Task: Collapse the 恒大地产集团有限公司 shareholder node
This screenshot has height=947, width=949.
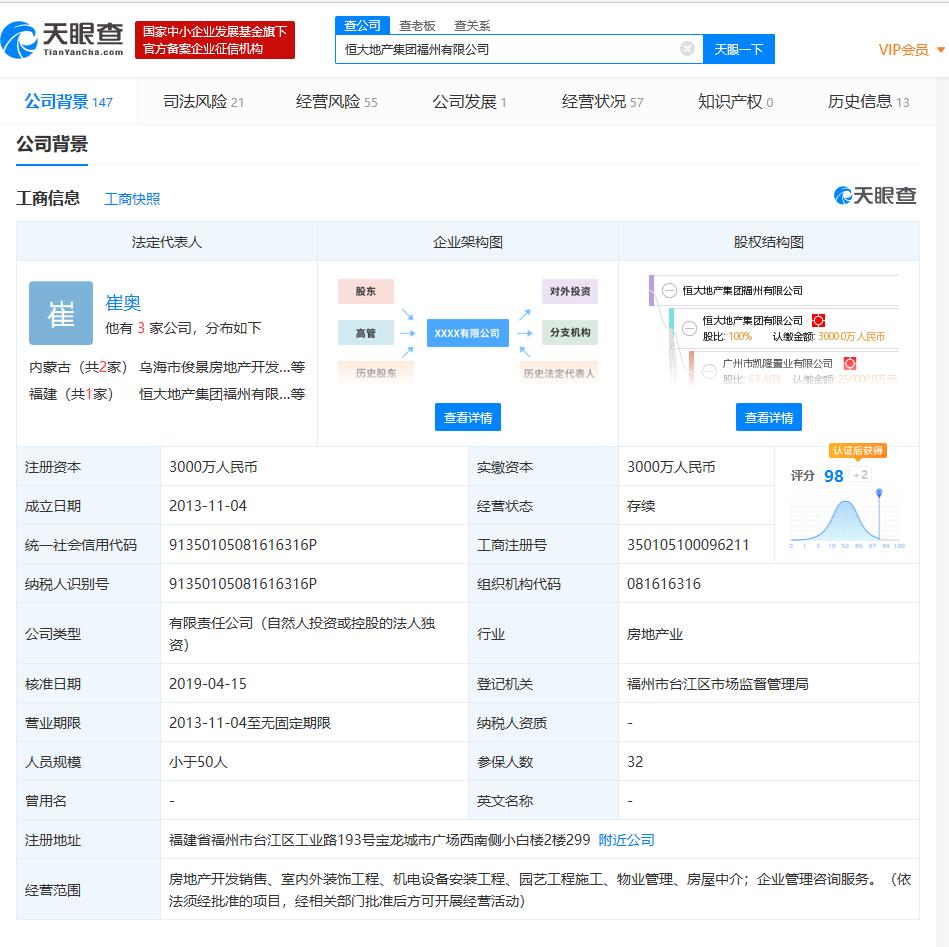Action: pos(689,328)
